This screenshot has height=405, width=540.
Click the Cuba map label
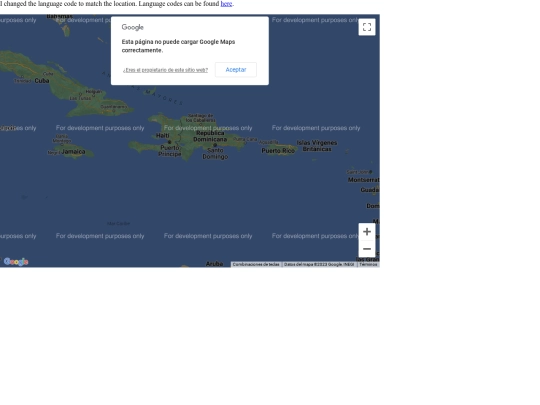pyautogui.click(x=42, y=81)
